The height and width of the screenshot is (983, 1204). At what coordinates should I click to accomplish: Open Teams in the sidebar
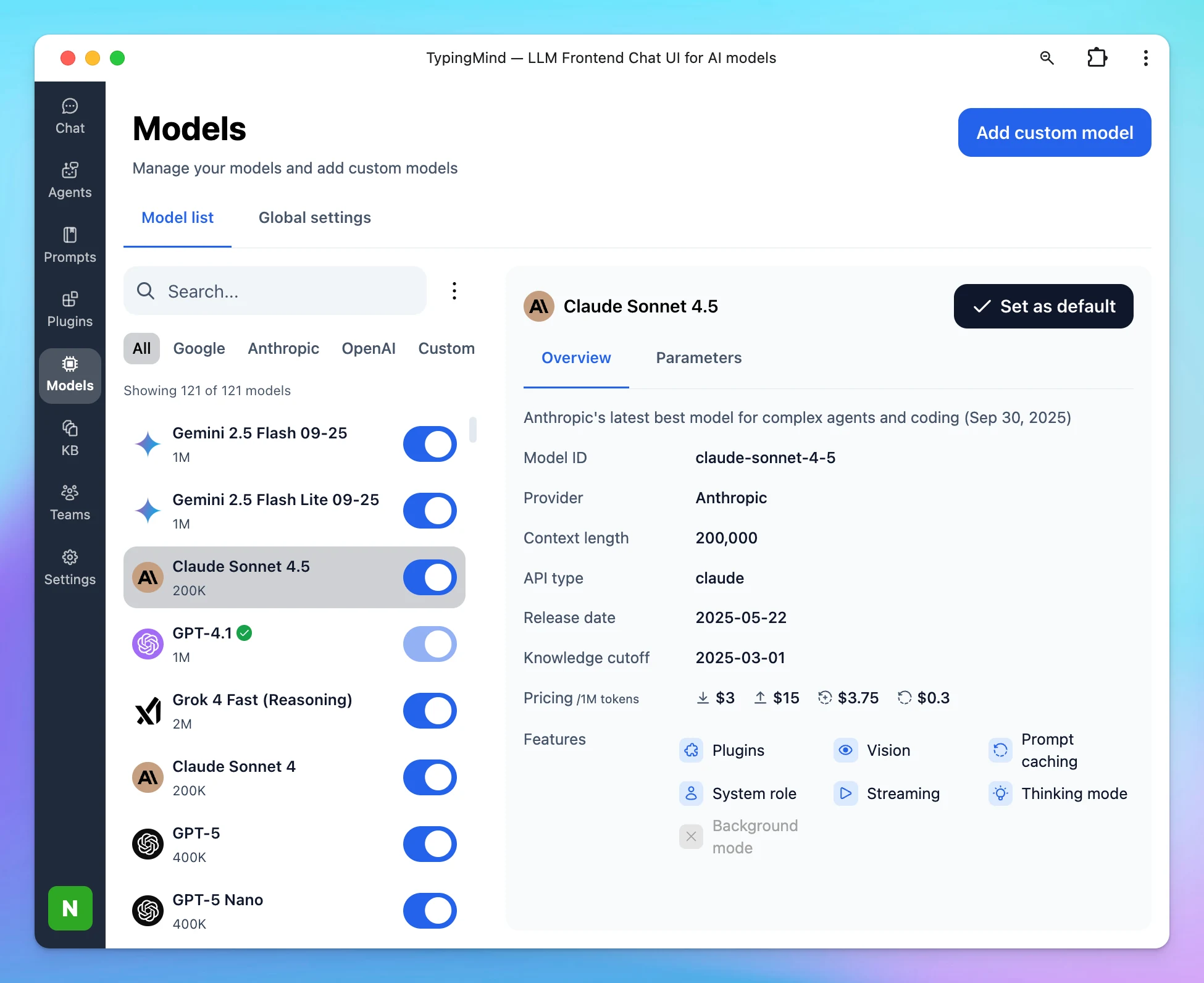tap(70, 503)
